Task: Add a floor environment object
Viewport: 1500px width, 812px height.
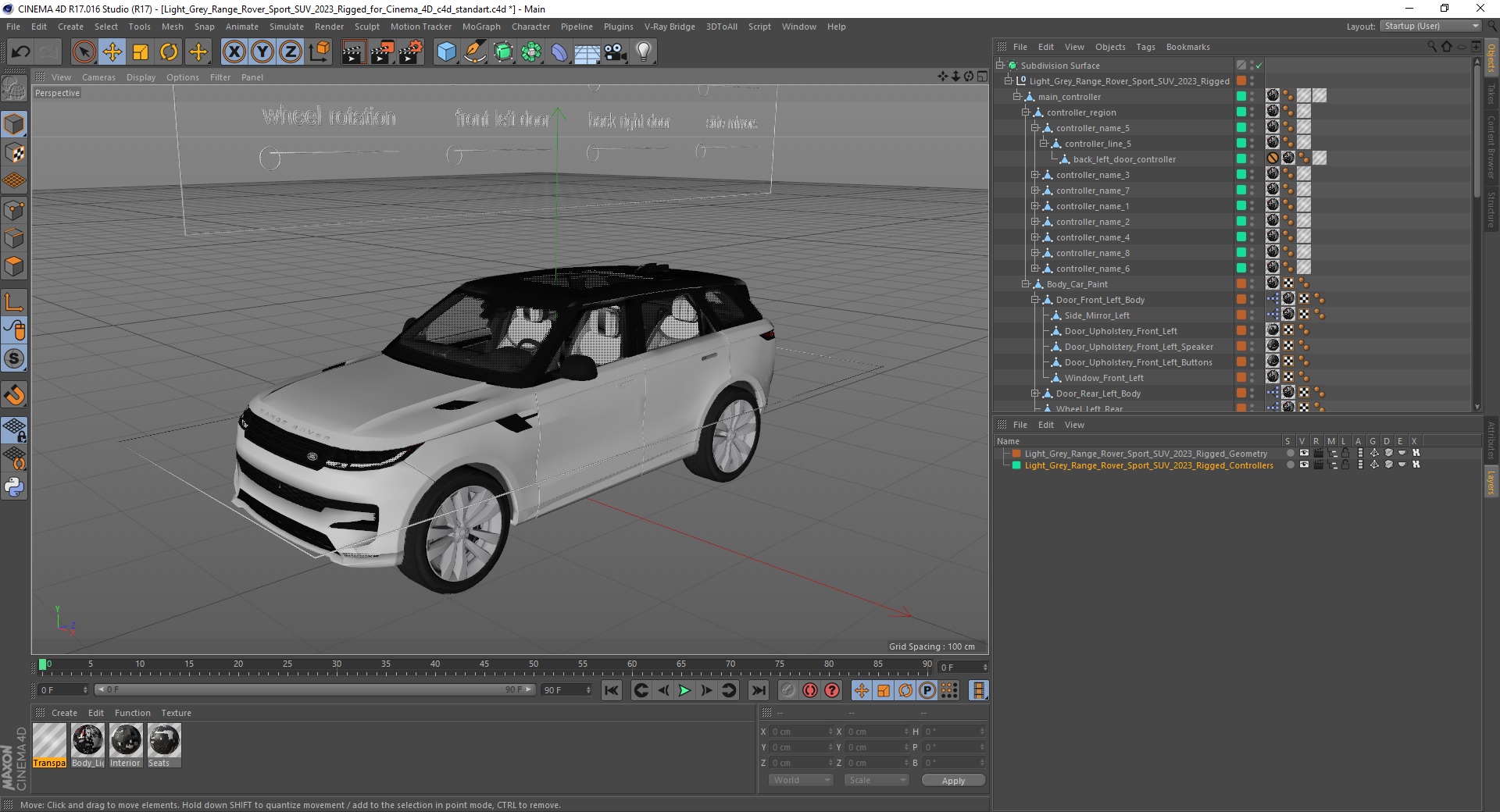Action: point(587,52)
